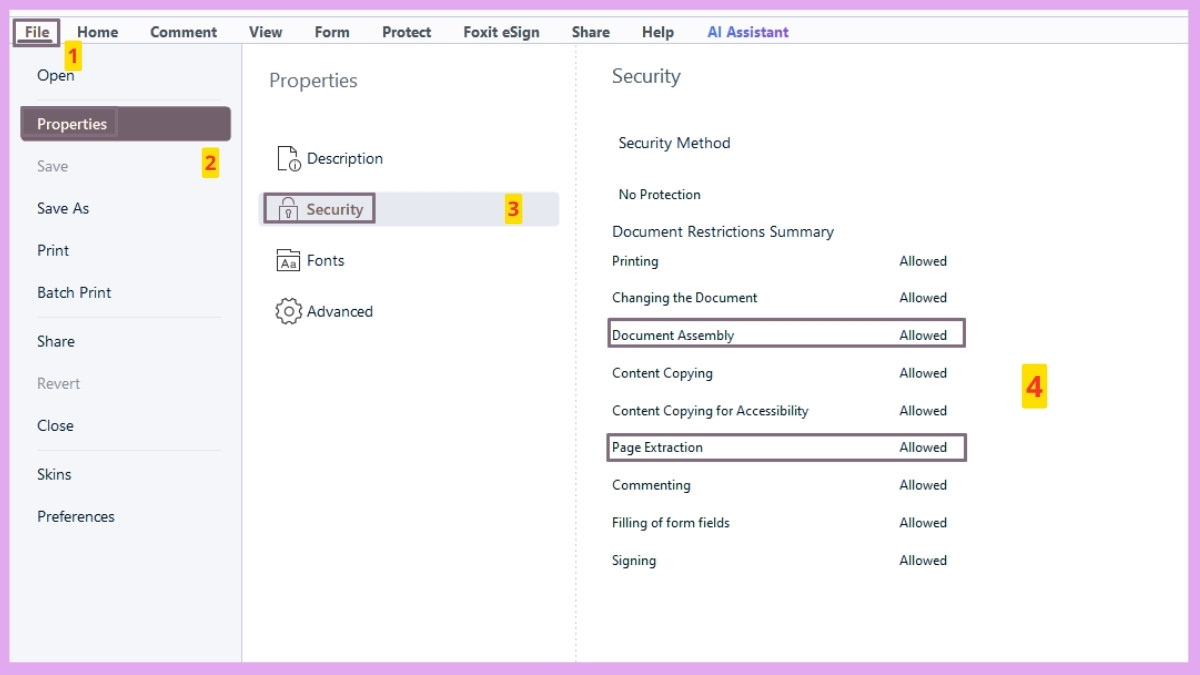Click Open in the File sidebar
1200x675 pixels.
coord(55,75)
